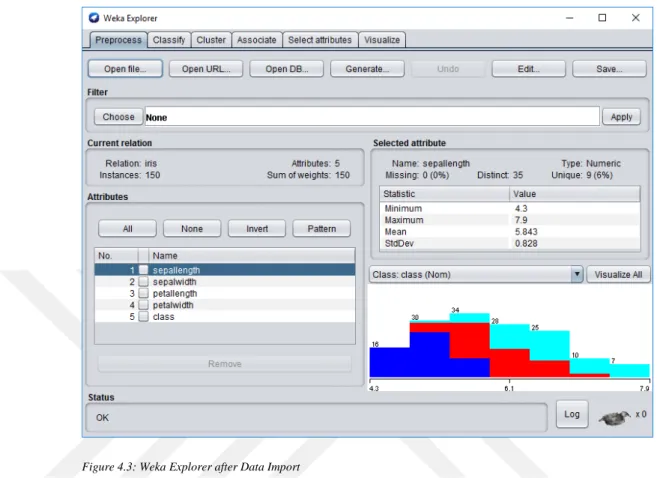Minimize the Weka Explorer window
The width and height of the screenshot is (657, 478).
[x=569, y=18]
